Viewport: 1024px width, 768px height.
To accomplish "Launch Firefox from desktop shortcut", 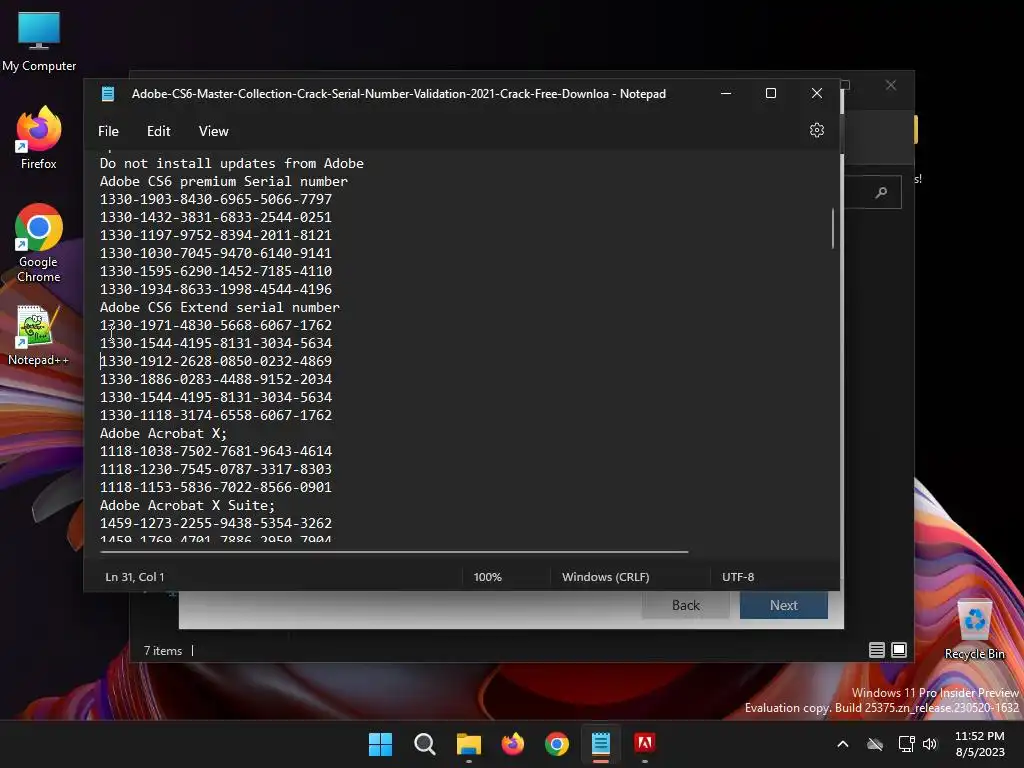I will click(x=39, y=138).
